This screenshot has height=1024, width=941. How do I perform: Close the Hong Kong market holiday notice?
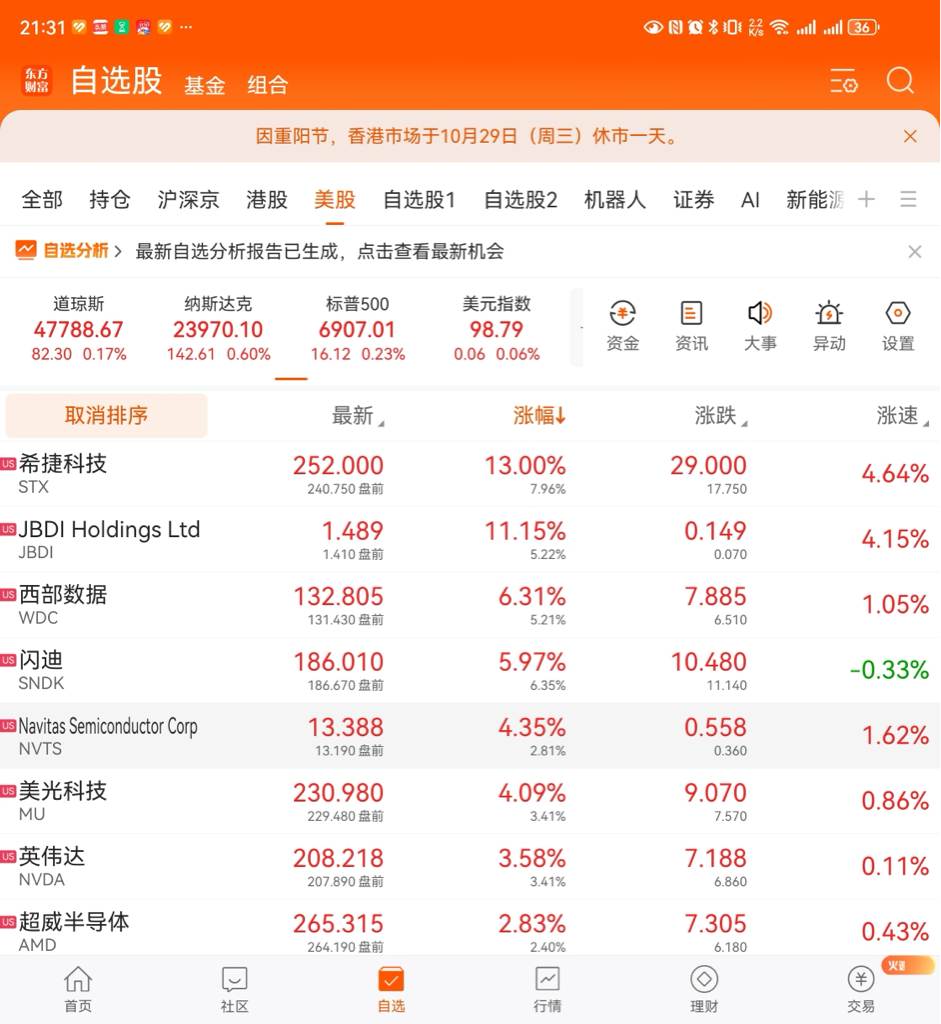pos(910,136)
